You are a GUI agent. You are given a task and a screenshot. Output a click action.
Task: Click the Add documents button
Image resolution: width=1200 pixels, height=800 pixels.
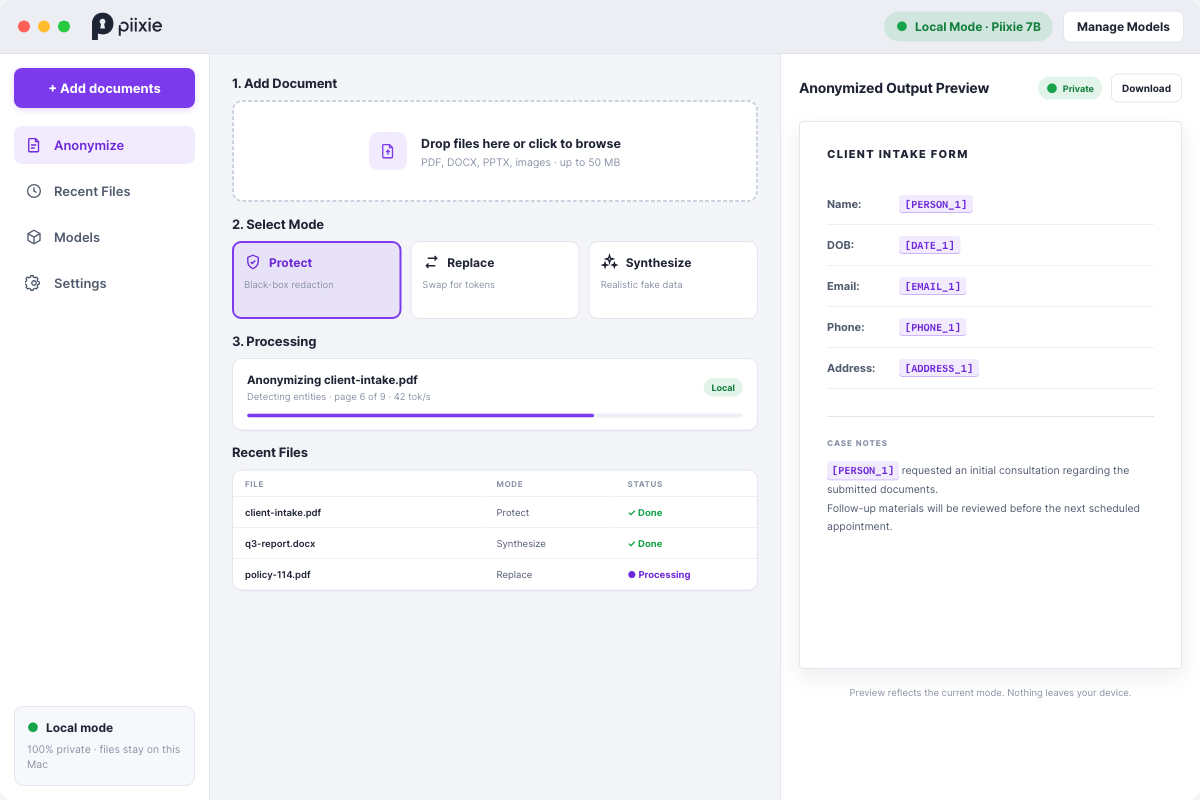pos(104,88)
